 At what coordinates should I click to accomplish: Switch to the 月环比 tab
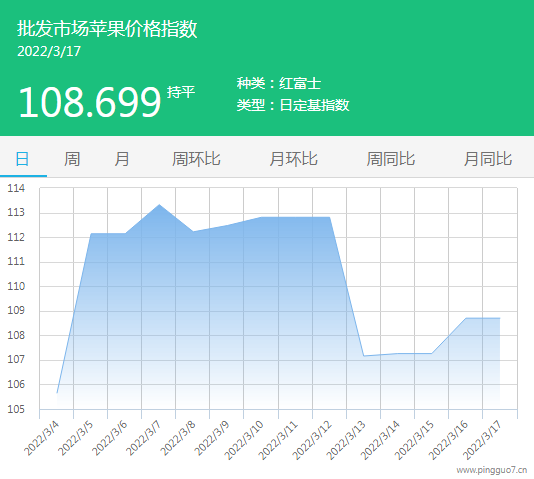[294, 159]
